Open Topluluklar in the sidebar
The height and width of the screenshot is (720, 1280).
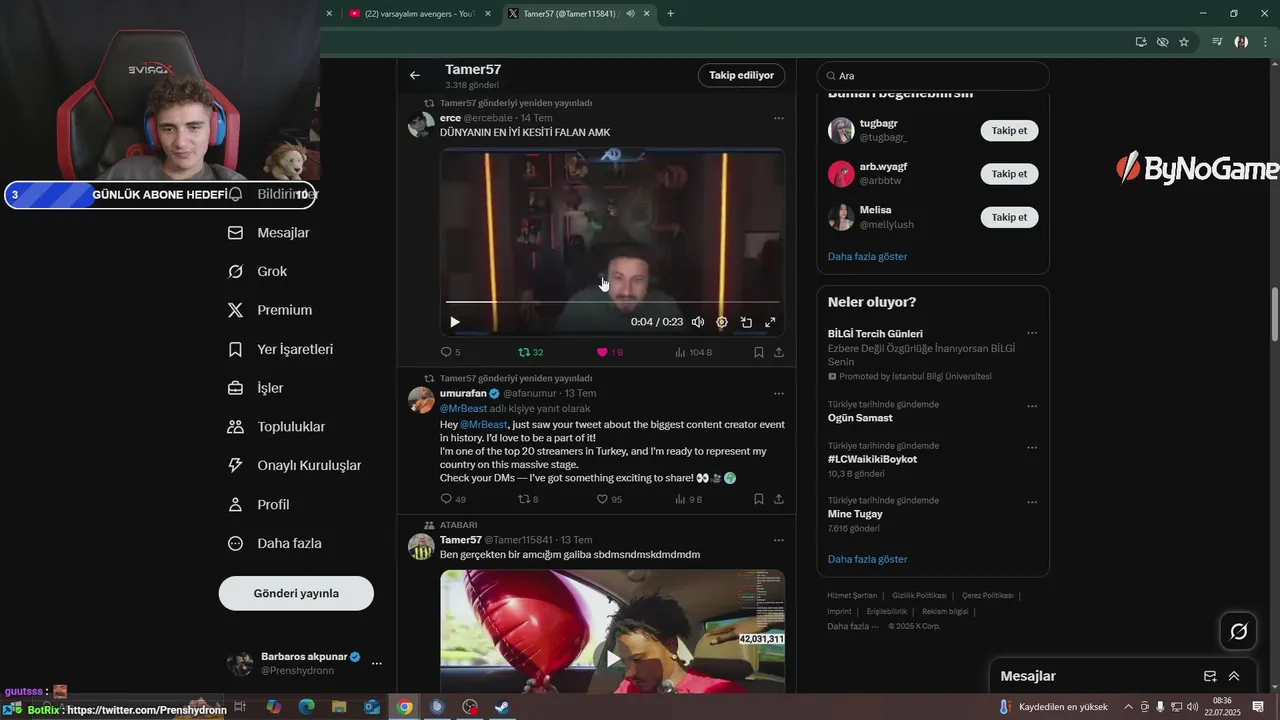[276, 427]
